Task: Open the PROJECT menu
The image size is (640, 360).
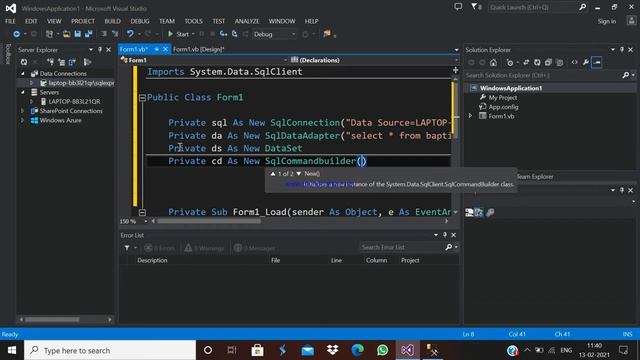Action: 83,21
